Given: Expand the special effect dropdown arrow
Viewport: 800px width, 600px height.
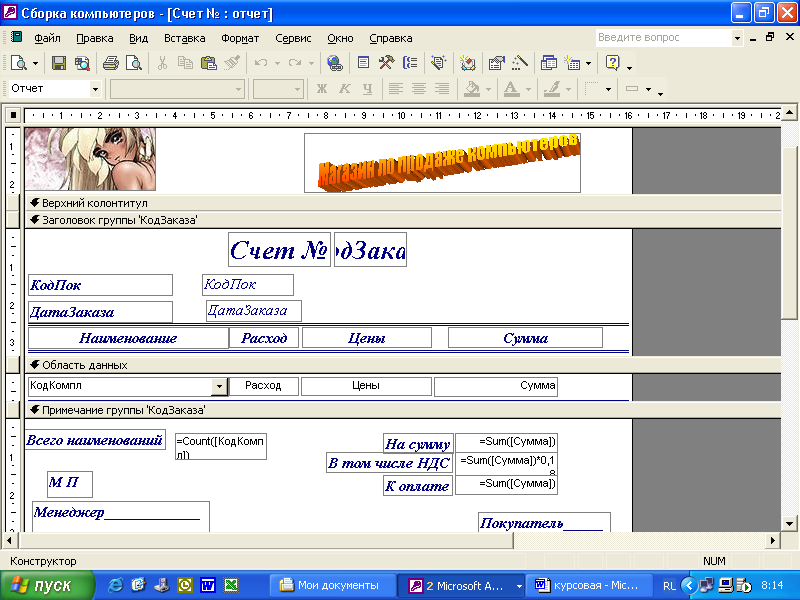Looking at the screenshot, I should tap(648, 89).
